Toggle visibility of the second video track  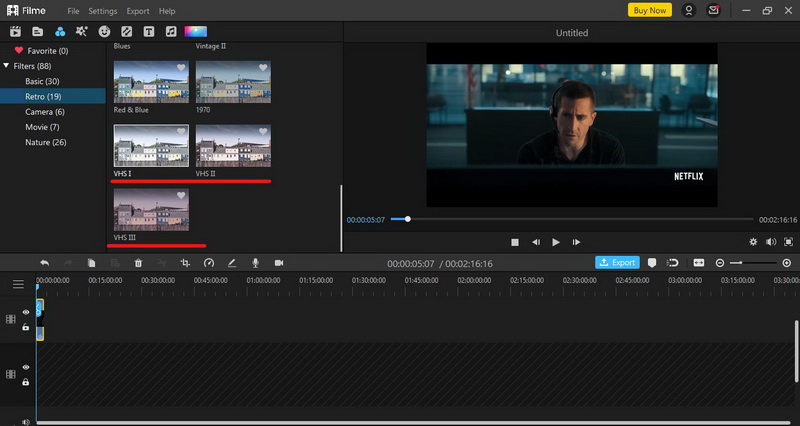point(26,367)
